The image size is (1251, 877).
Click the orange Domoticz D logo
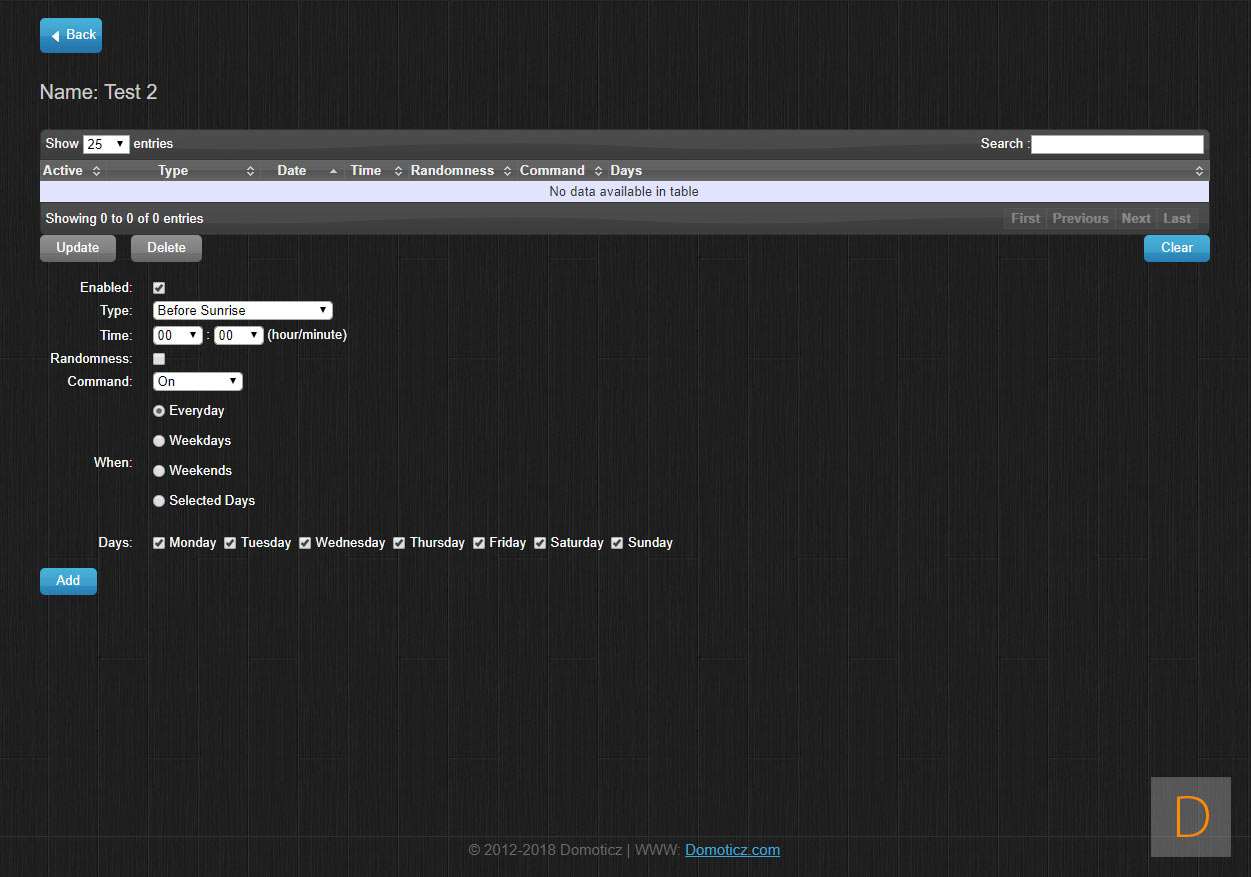[x=1190, y=816]
